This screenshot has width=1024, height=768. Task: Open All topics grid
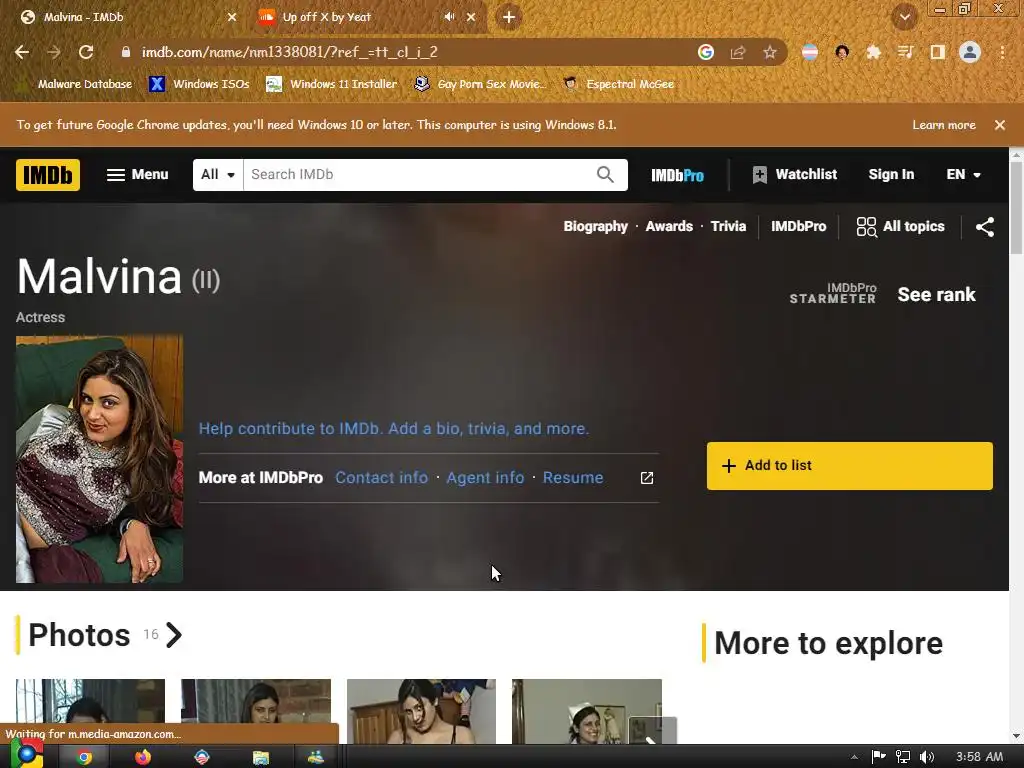[900, 227]
